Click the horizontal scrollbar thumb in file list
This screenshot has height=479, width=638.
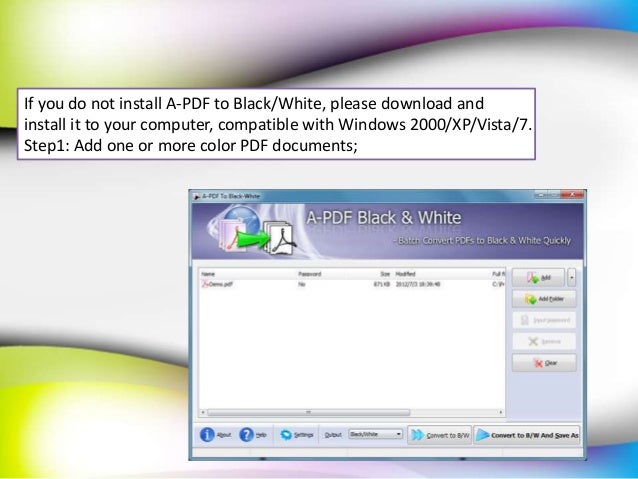[308, 413]
